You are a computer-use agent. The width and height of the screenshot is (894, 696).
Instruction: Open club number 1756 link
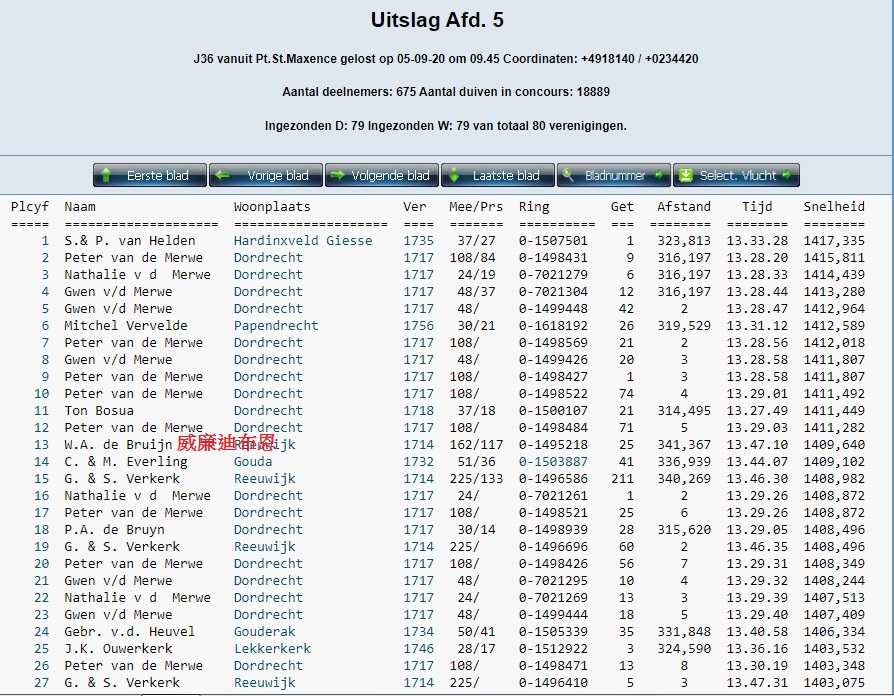418,325
